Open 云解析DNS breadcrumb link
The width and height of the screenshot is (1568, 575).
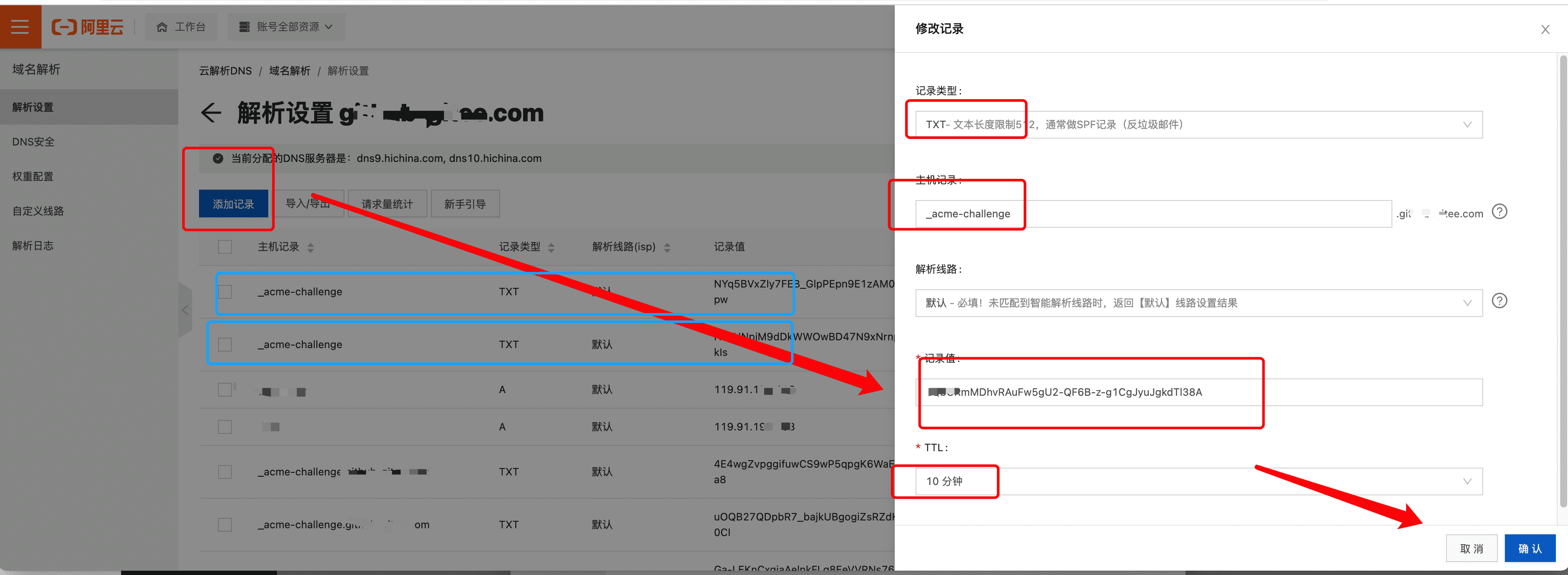tap(225, 71)
